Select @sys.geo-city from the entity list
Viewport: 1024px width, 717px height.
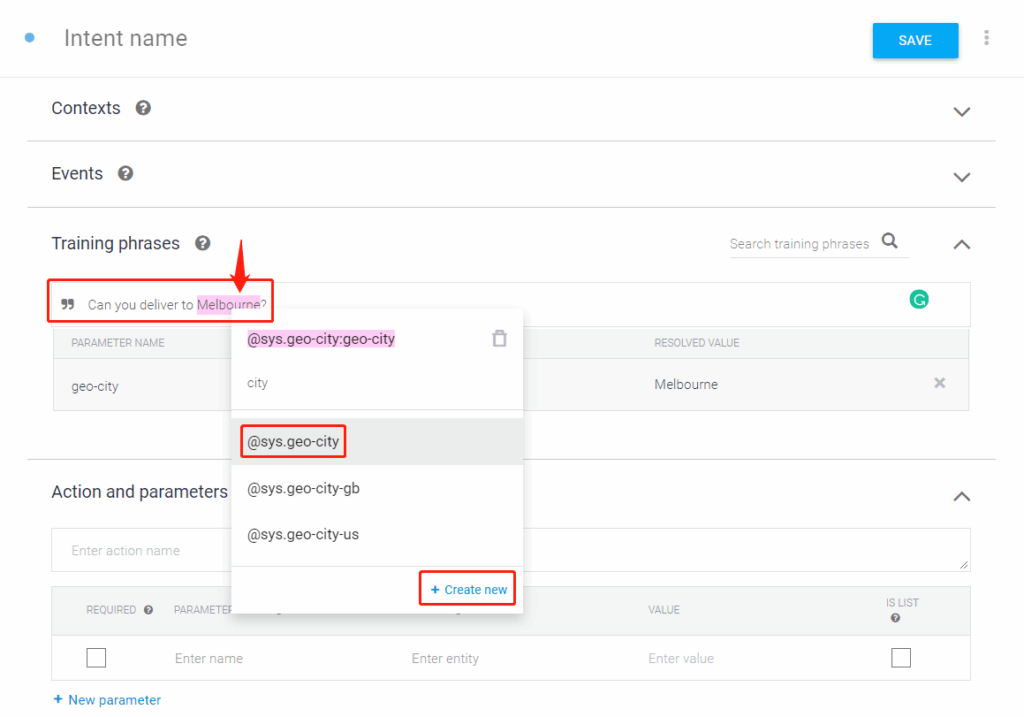click(x=294, y=441)
